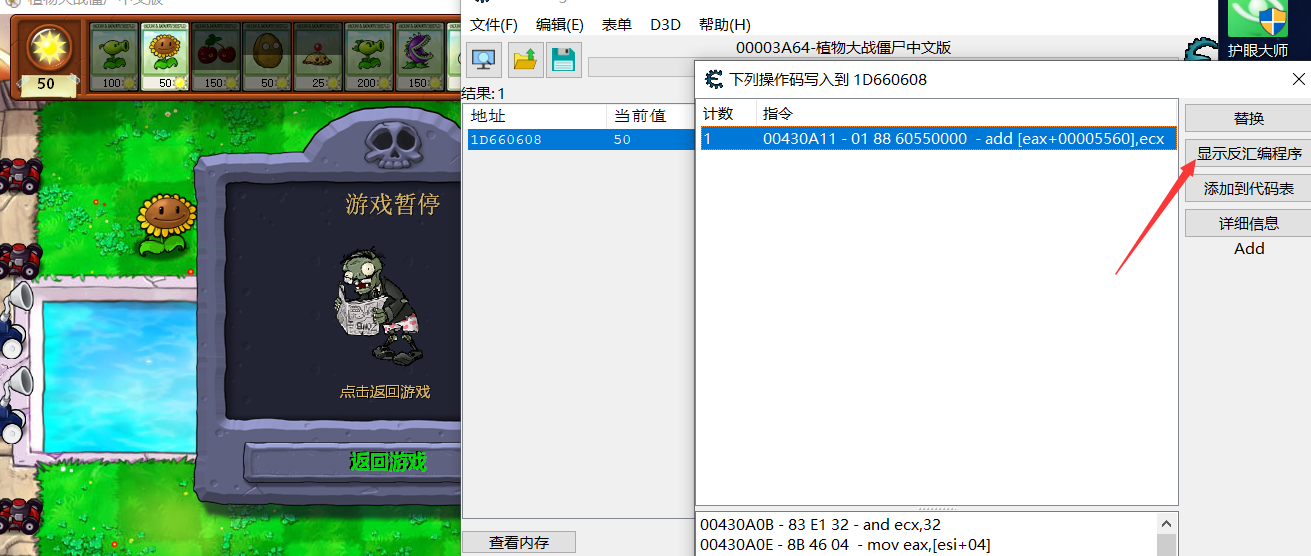Select the Wall-nut seed packet
Viewport: 1311px width, 556px height.
(265, 56)
